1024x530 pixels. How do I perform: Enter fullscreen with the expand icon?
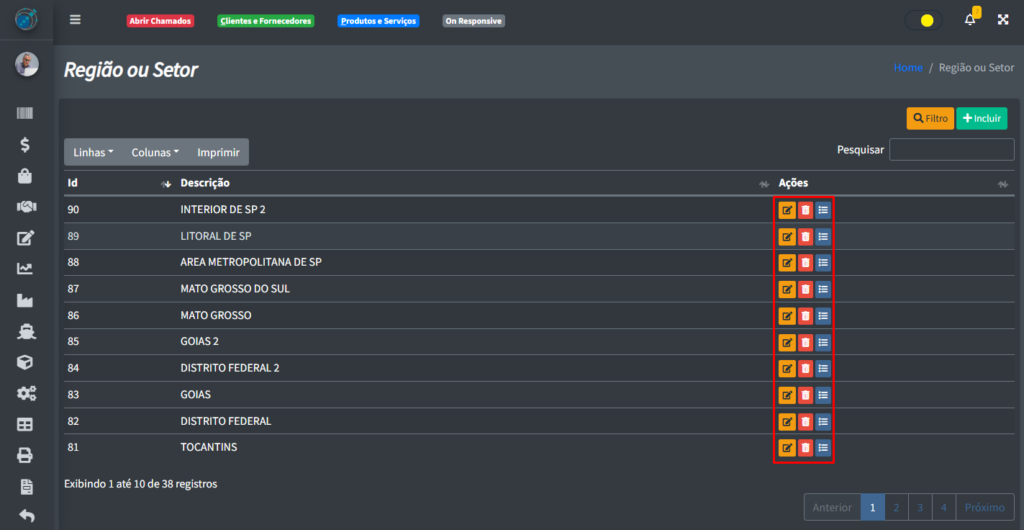pos(1003,20)
